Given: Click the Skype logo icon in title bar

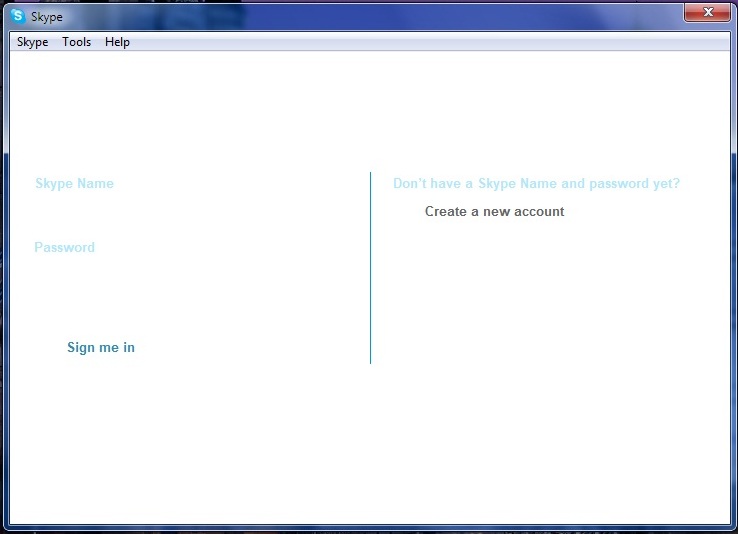Looking at the screenshot, I should pos(18,16).
